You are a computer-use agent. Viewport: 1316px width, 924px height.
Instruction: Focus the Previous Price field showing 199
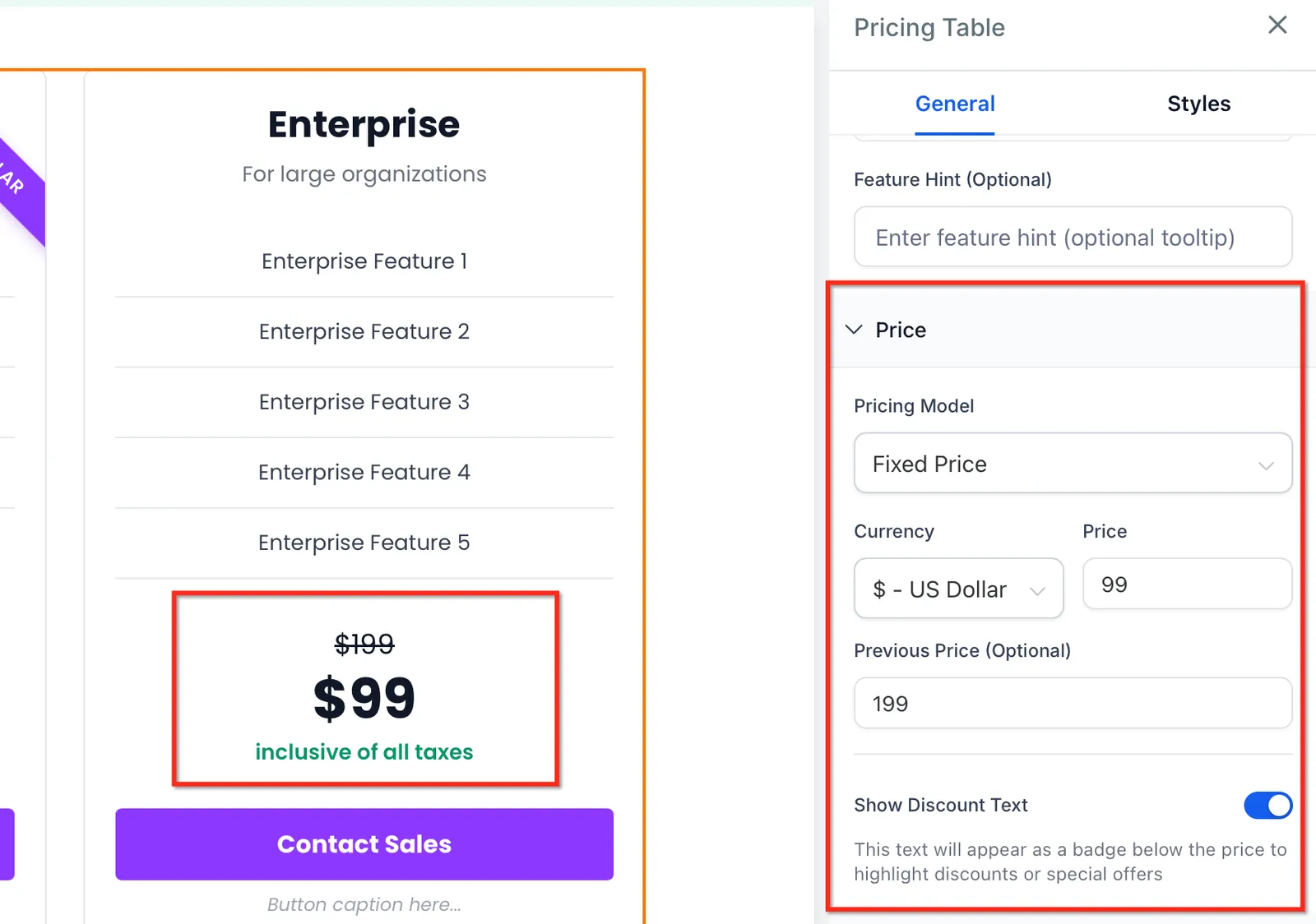pos(1073,704)
